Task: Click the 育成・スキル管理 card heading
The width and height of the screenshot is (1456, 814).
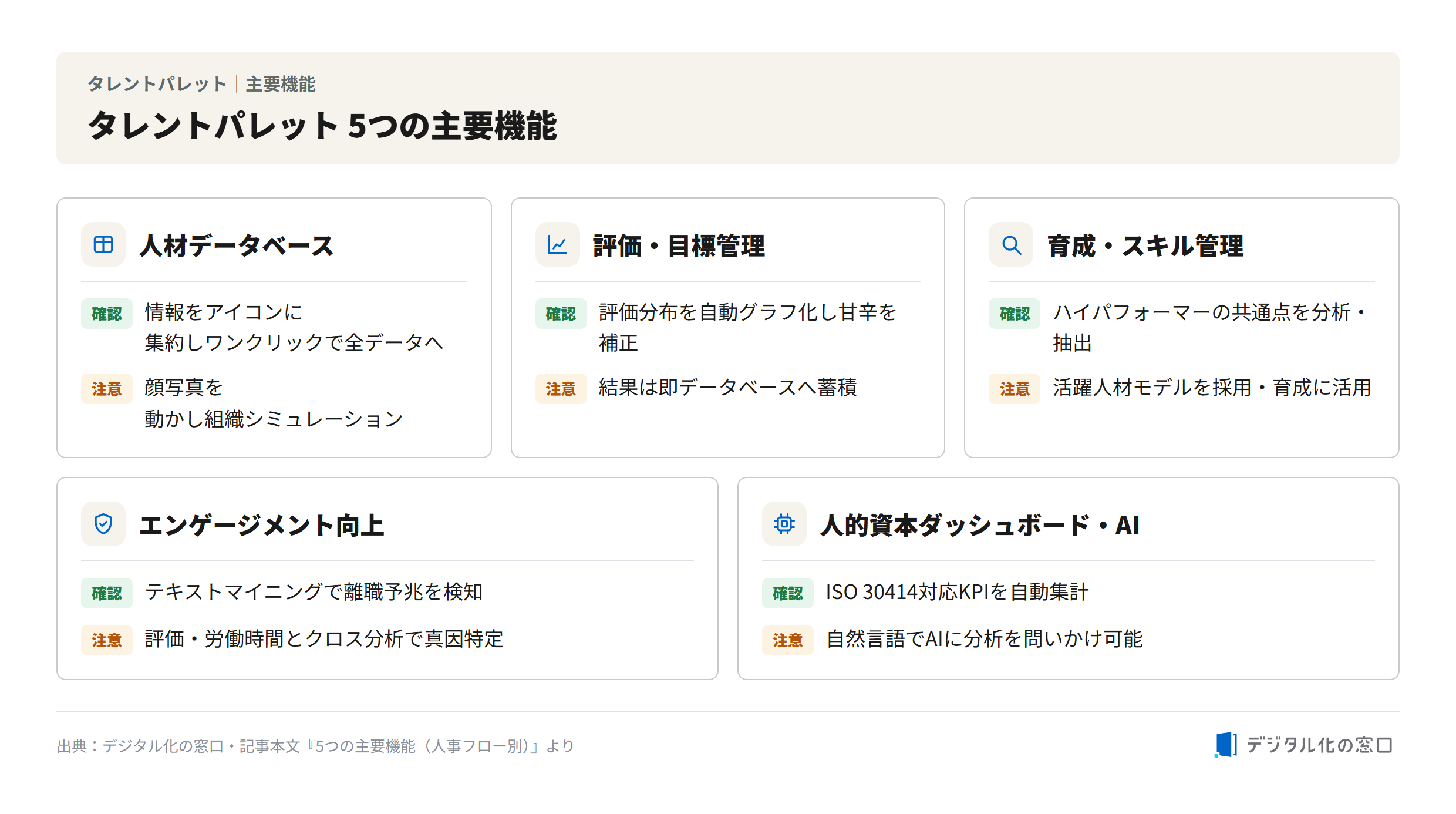Action: coord(1145,245)
